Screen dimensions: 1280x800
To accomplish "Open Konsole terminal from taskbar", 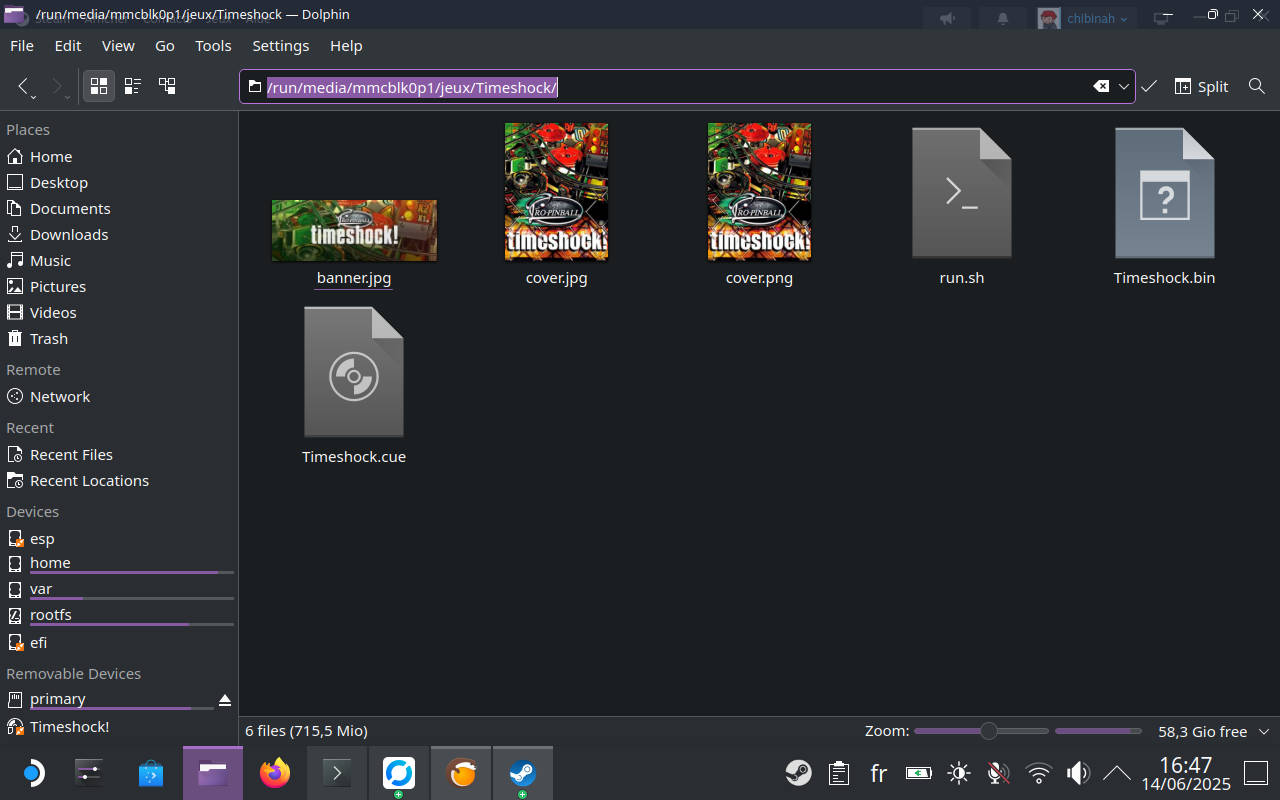I will (336, 773).
